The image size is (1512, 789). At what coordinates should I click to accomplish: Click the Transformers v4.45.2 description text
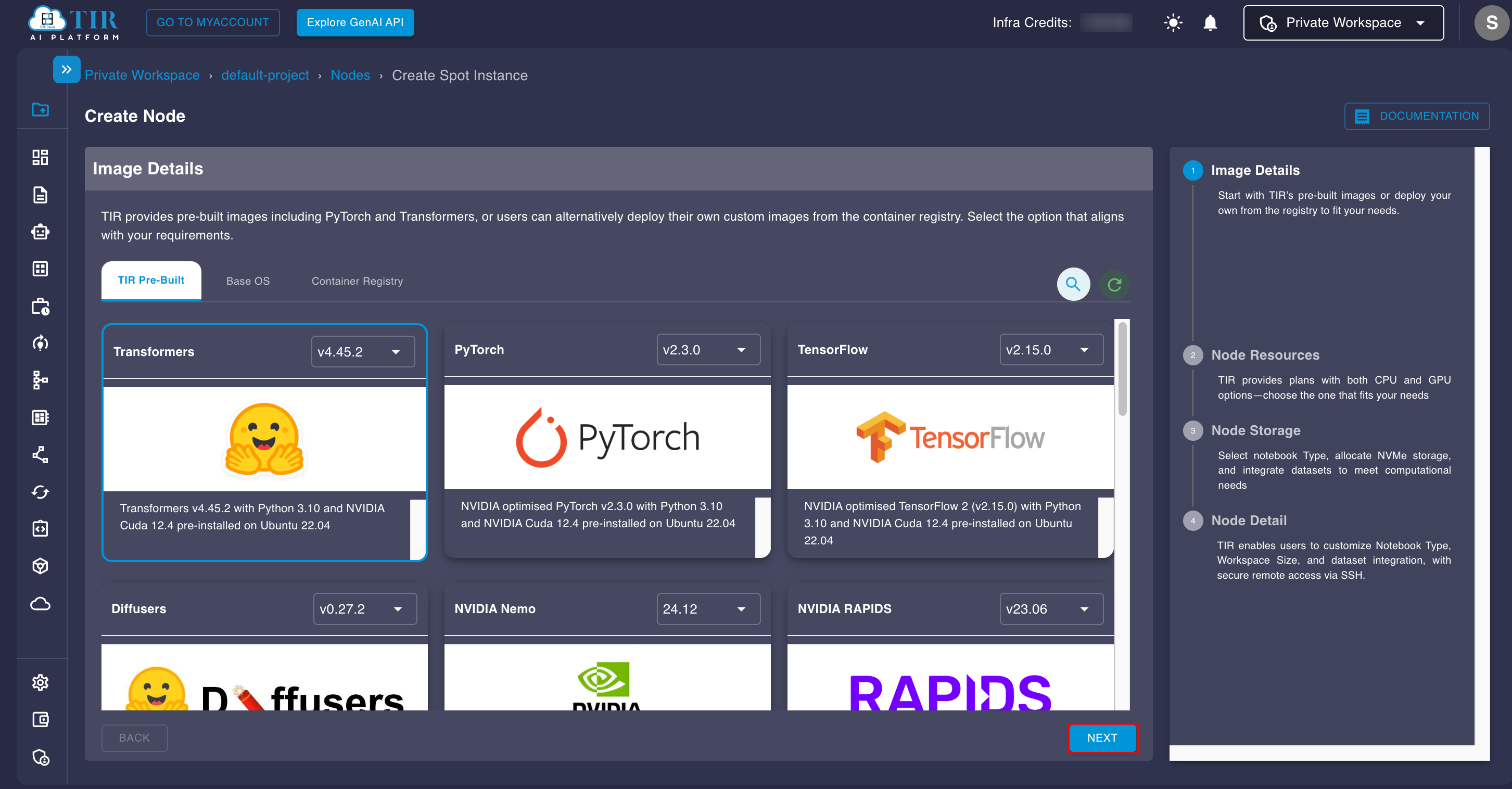(x=252, y=517)
